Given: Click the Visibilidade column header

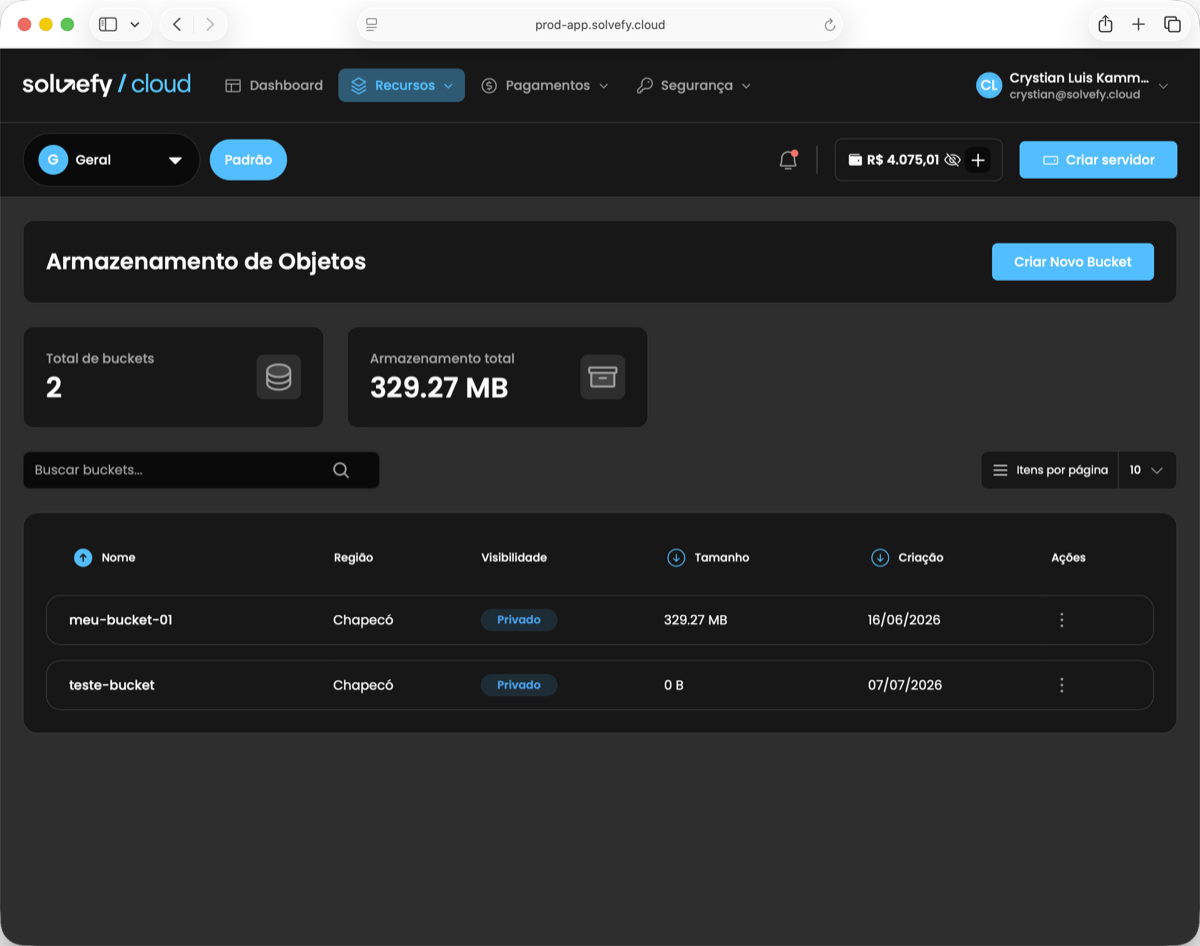Looking at the screenshot, I should click(x=514, y=558).
